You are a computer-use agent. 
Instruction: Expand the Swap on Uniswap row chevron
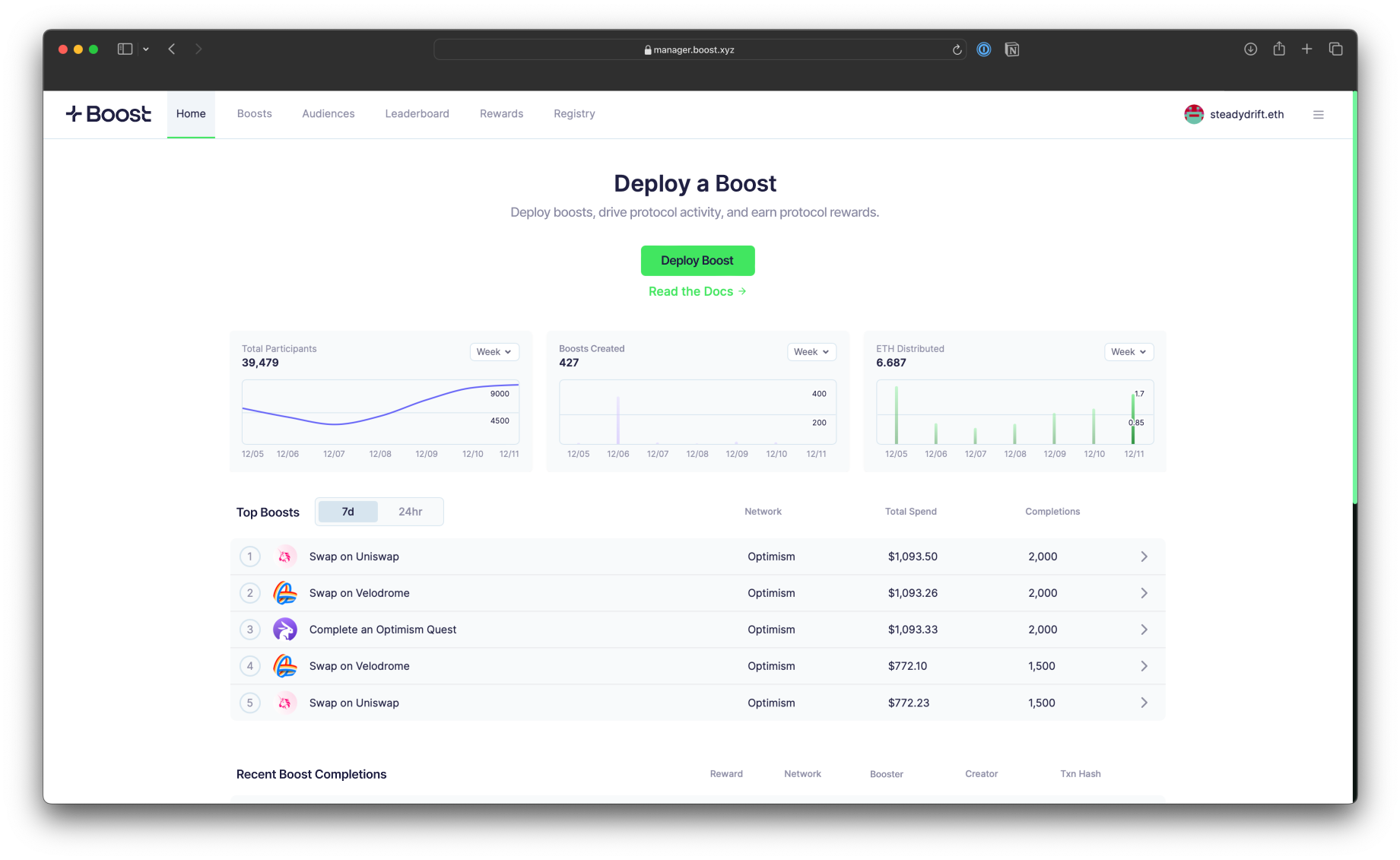[1144, 556]
